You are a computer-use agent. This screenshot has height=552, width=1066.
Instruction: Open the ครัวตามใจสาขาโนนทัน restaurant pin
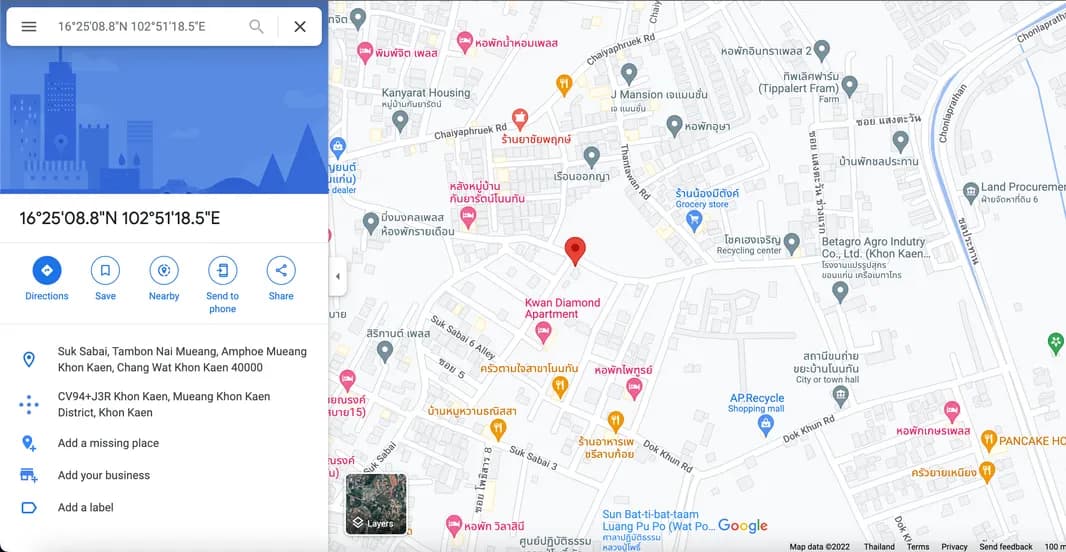coord(560,387)
